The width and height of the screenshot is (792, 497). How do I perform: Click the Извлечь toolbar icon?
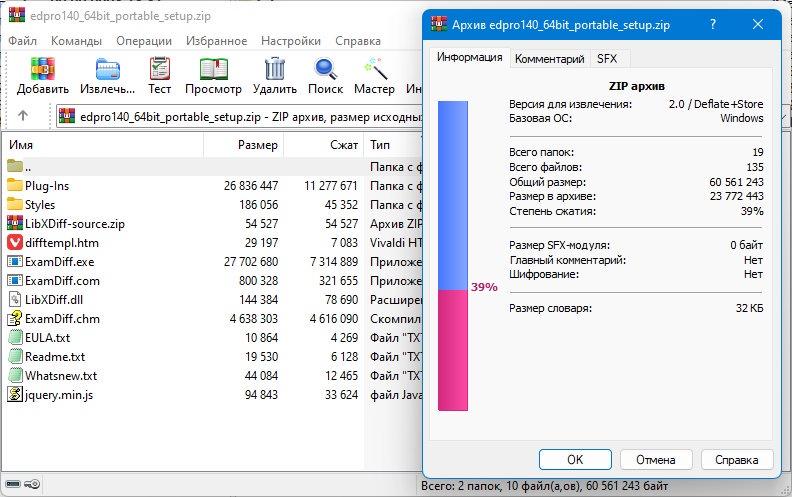(108, 69)
